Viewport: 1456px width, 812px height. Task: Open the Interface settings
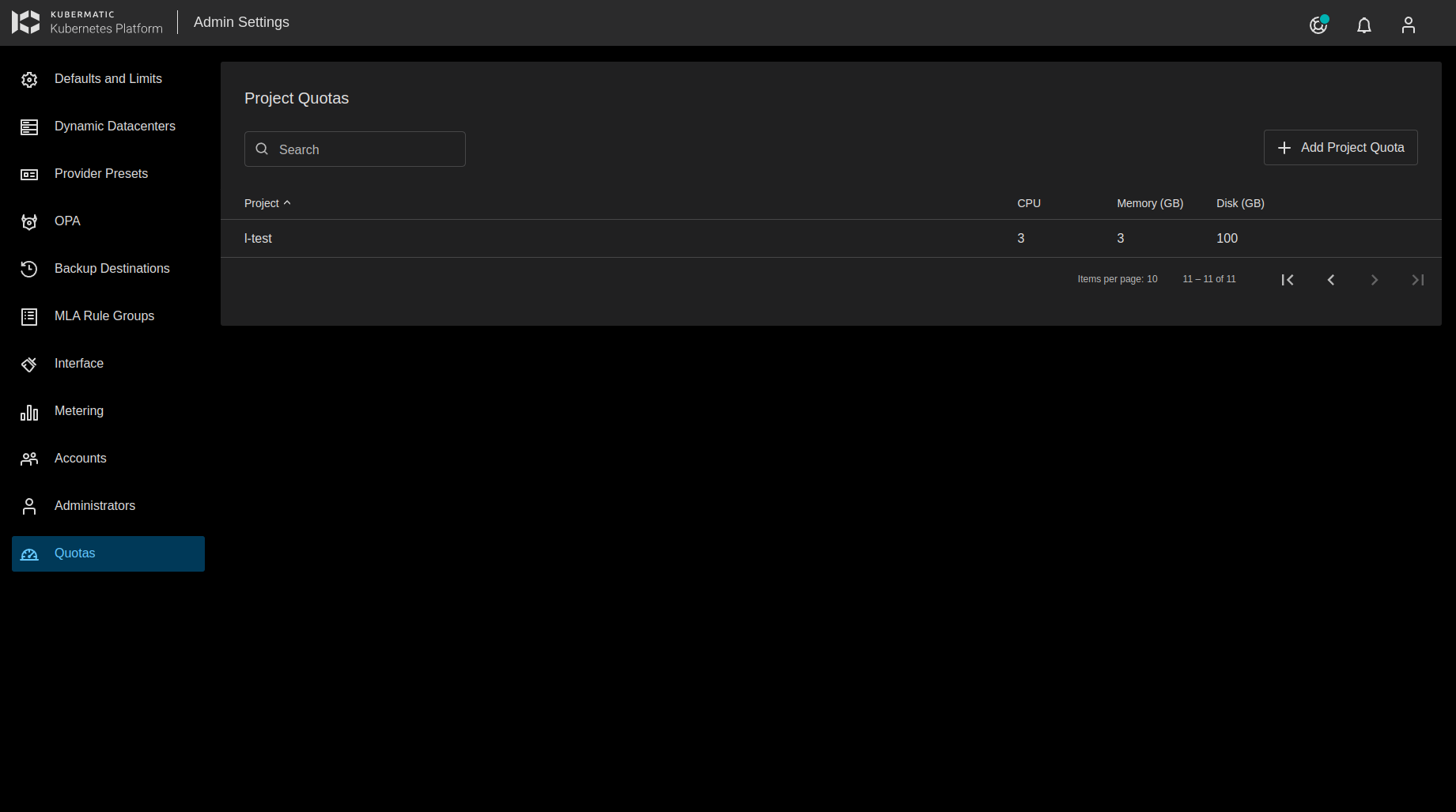[x=79, y=364]
